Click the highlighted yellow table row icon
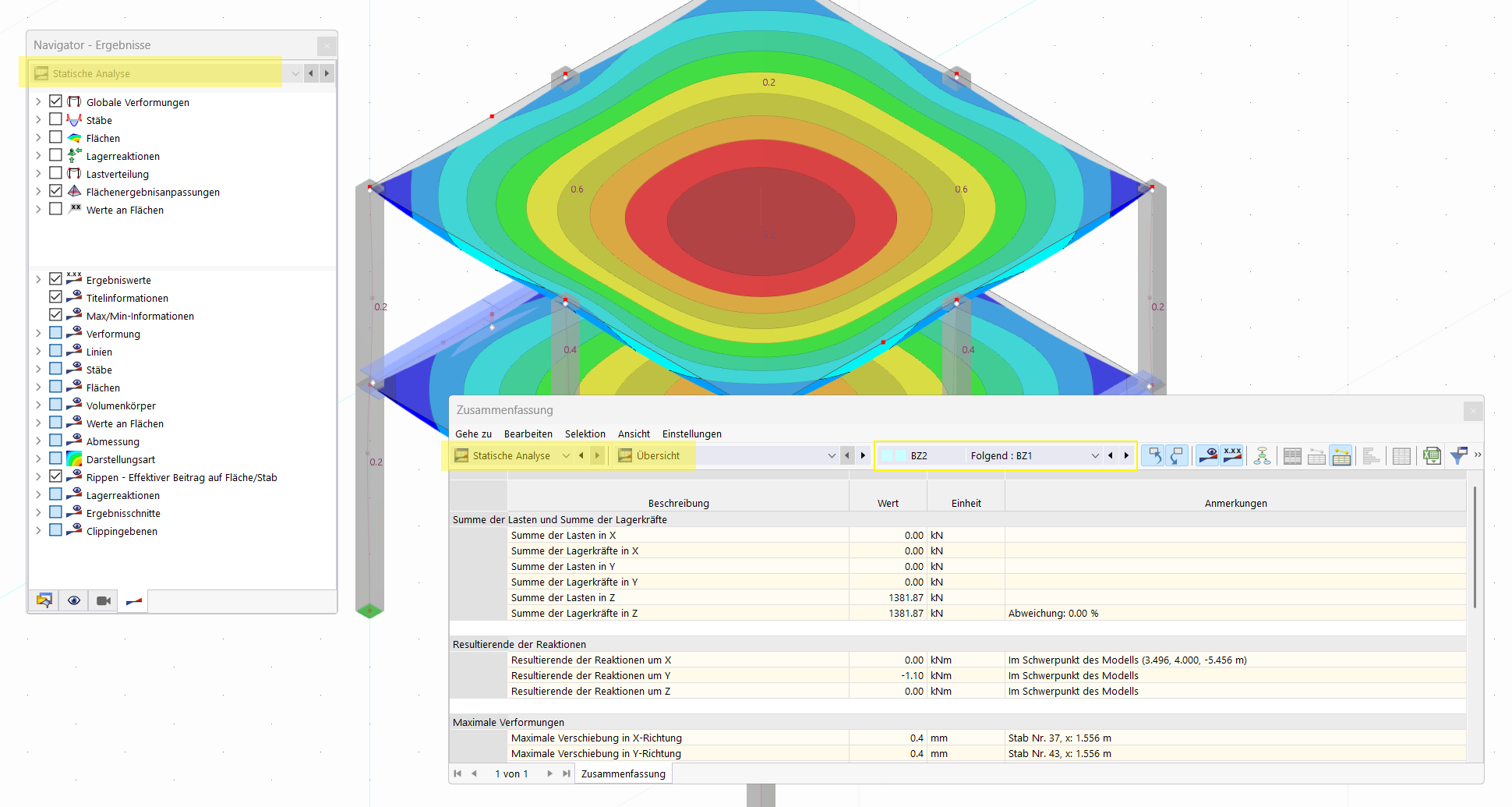Viewport: 1512px width, 807px height. click(x=1341, y=455)
